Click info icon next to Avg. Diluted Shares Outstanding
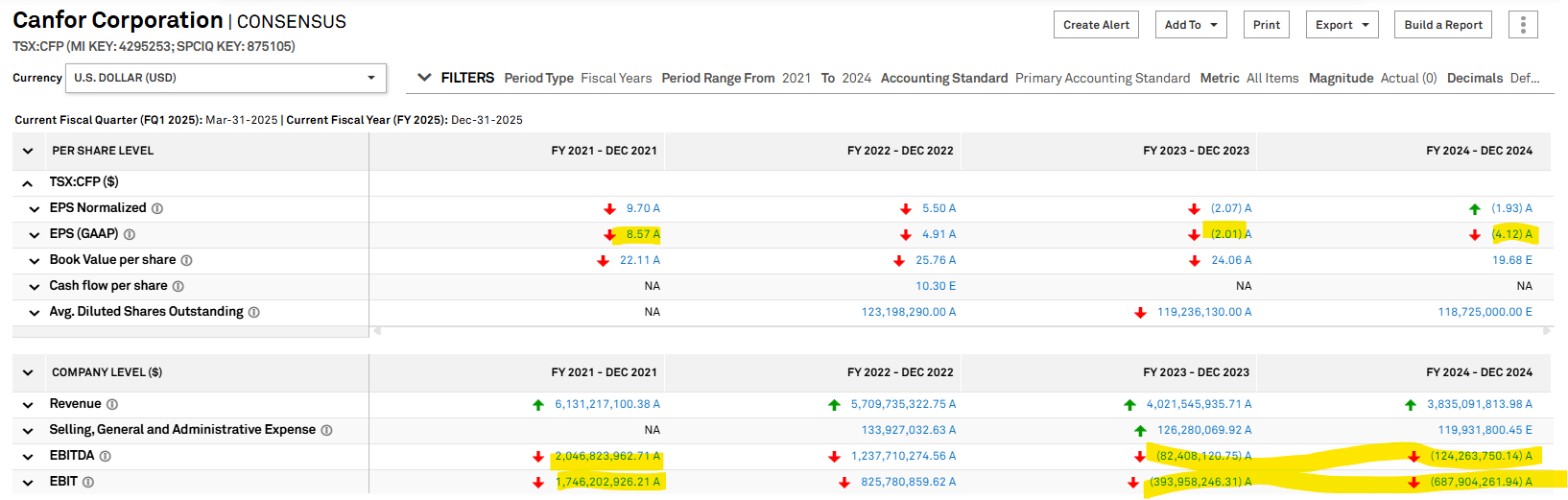1568x500 pixels. click(x=254, y=312)
